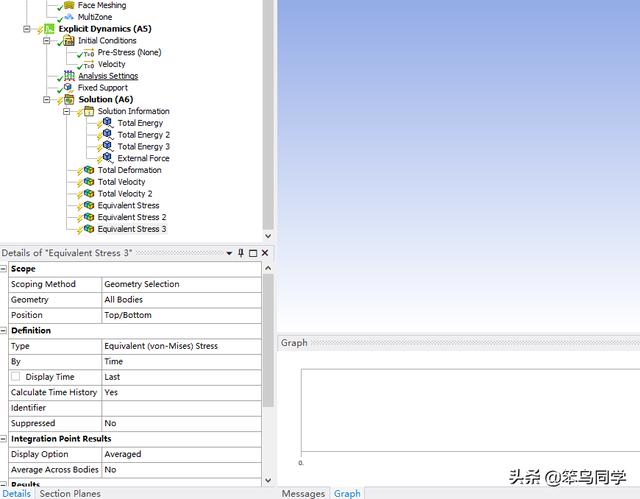Click the External Force tracker icon
Viewport: 640px width, 499px height.
[108, 158]
